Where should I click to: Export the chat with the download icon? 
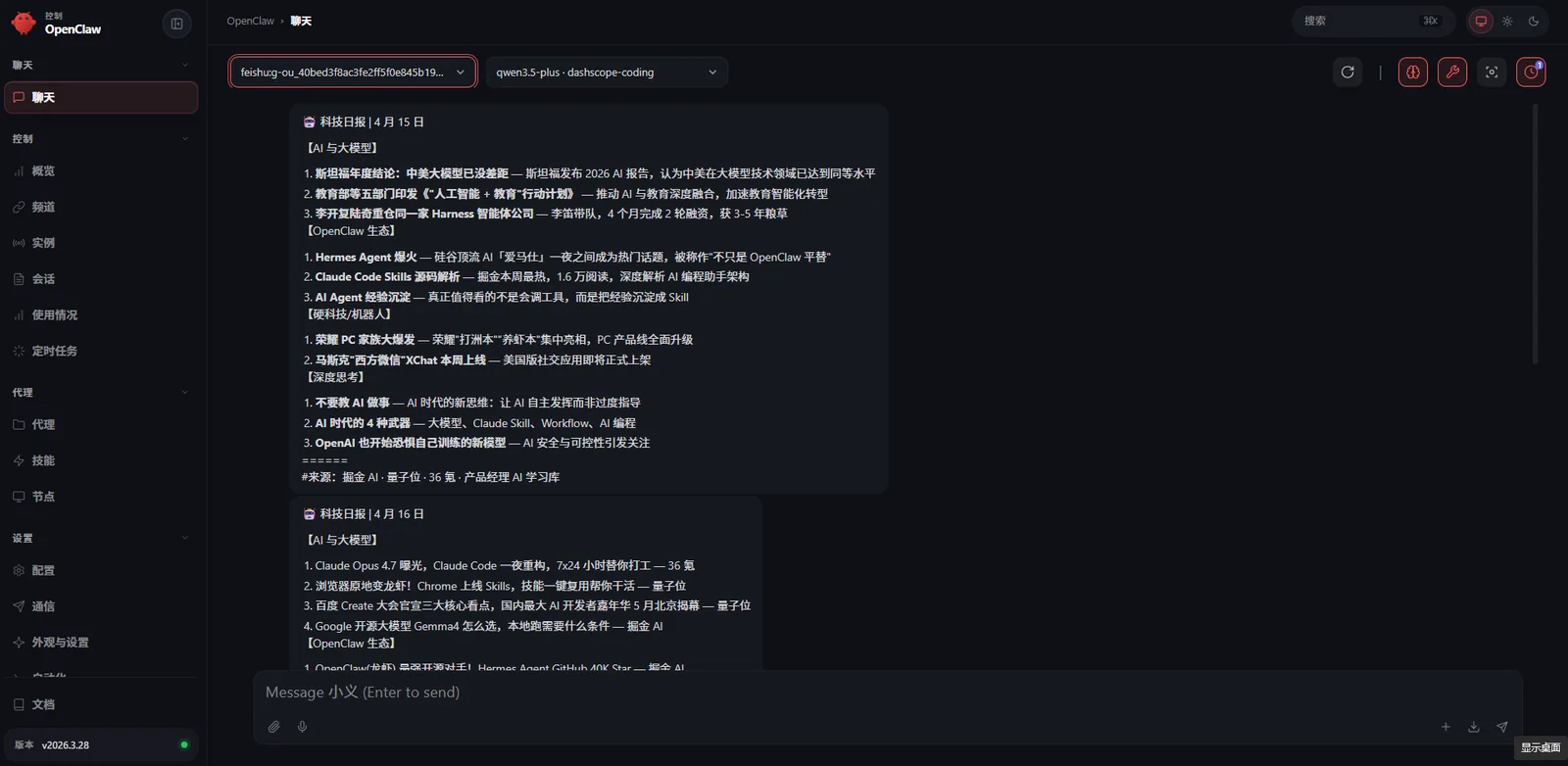pyautogui.click(x=1474, y=727)
